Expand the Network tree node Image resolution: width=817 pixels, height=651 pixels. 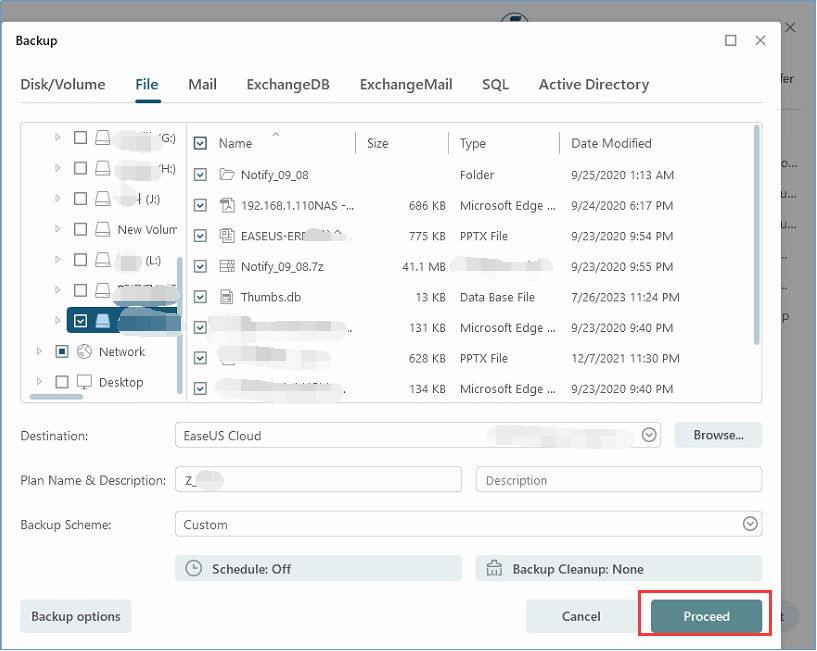[40, 352]
